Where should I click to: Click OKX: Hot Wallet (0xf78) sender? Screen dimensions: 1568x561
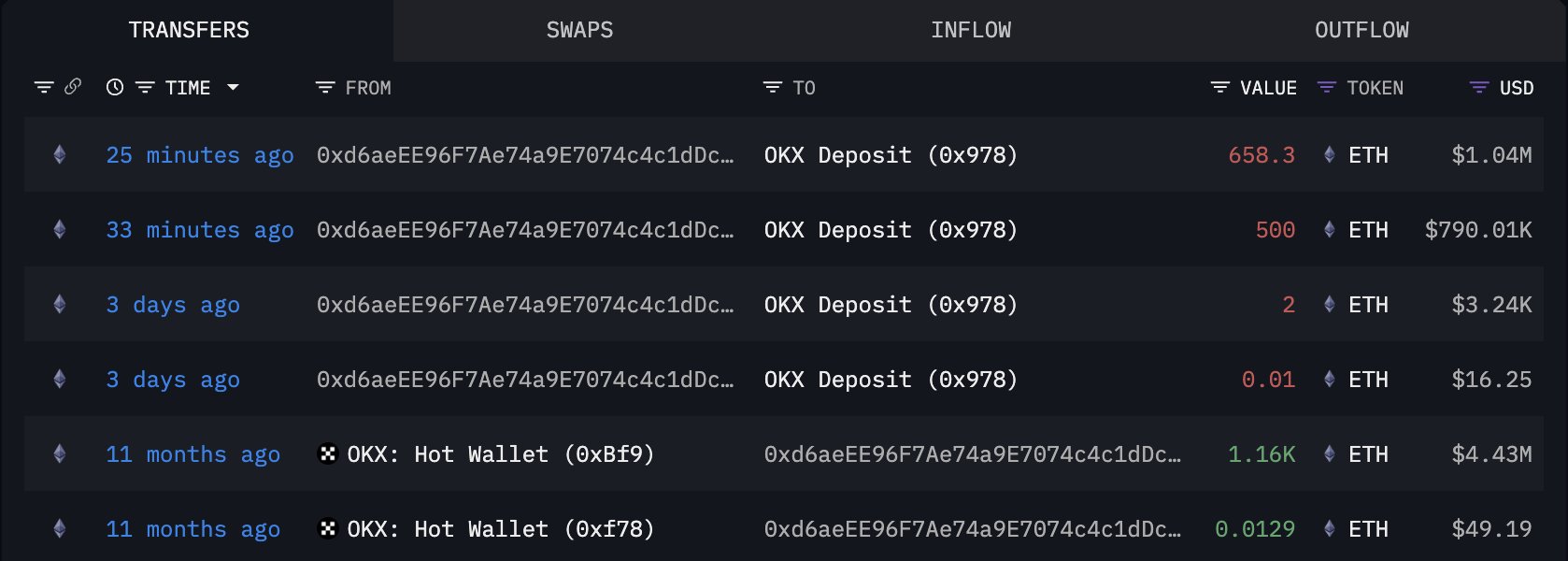[500, 529]
